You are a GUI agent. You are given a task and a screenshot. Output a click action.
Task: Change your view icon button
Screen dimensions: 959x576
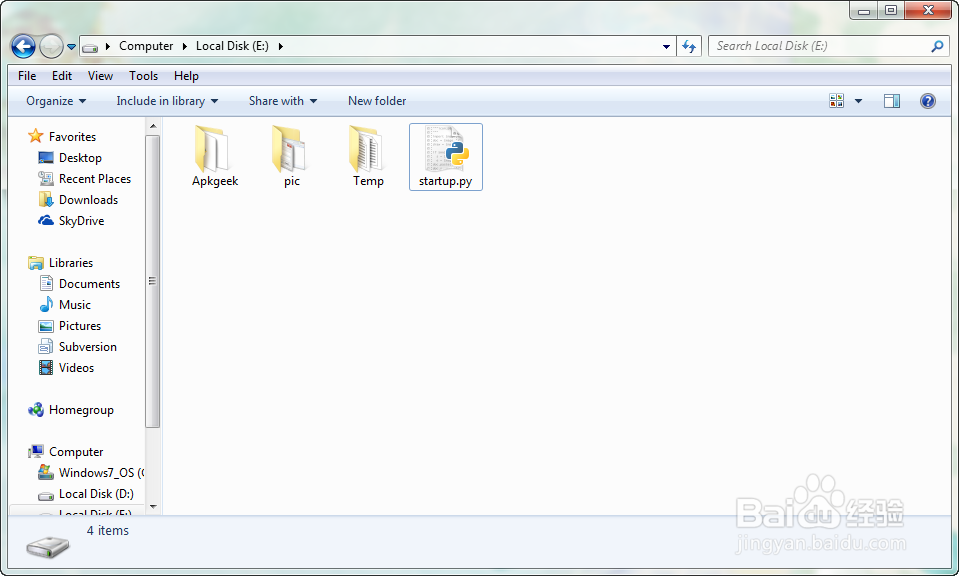[x=836, y=101]
